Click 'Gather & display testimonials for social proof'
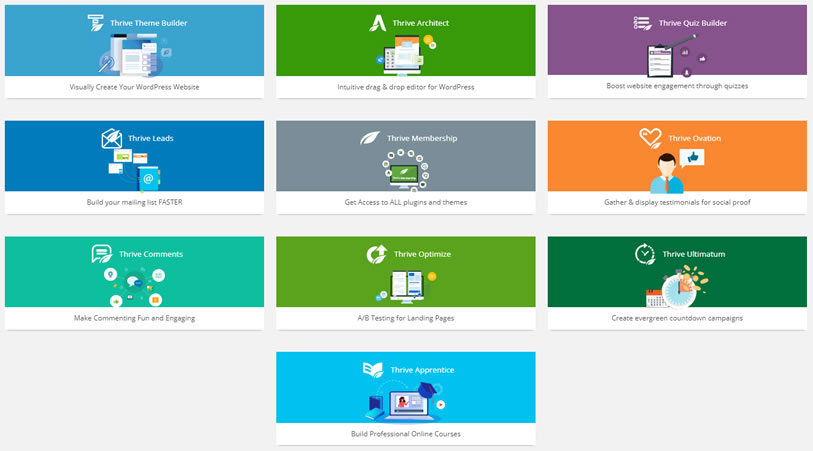This screenshot has height=451, width=813. pos(677,202)
